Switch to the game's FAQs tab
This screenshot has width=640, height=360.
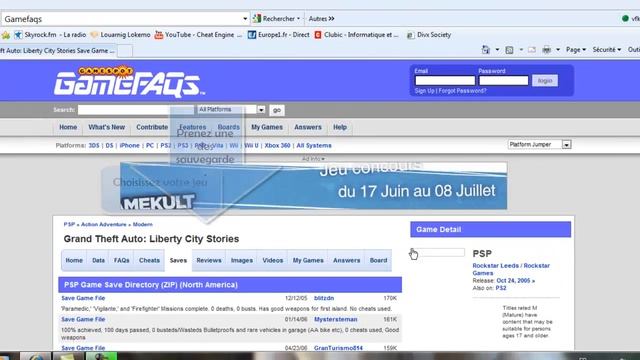coord(122,260)
